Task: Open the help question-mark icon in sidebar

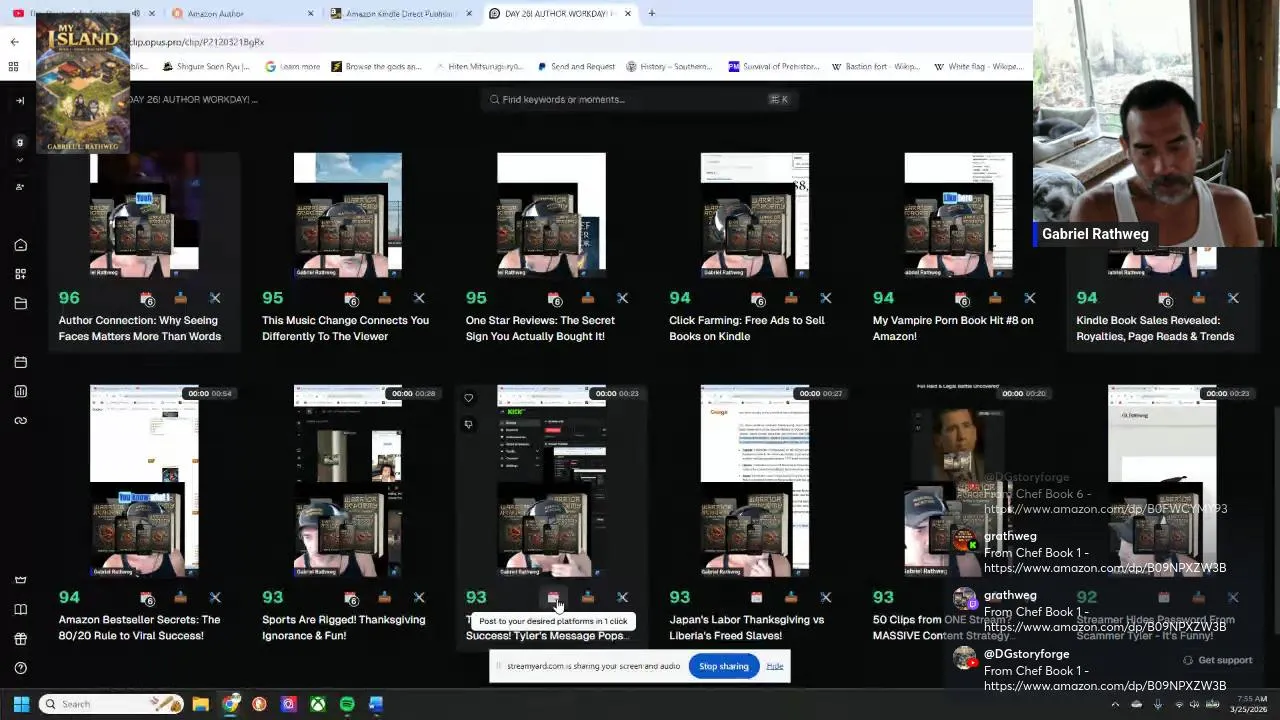Action: click(20, 668)
